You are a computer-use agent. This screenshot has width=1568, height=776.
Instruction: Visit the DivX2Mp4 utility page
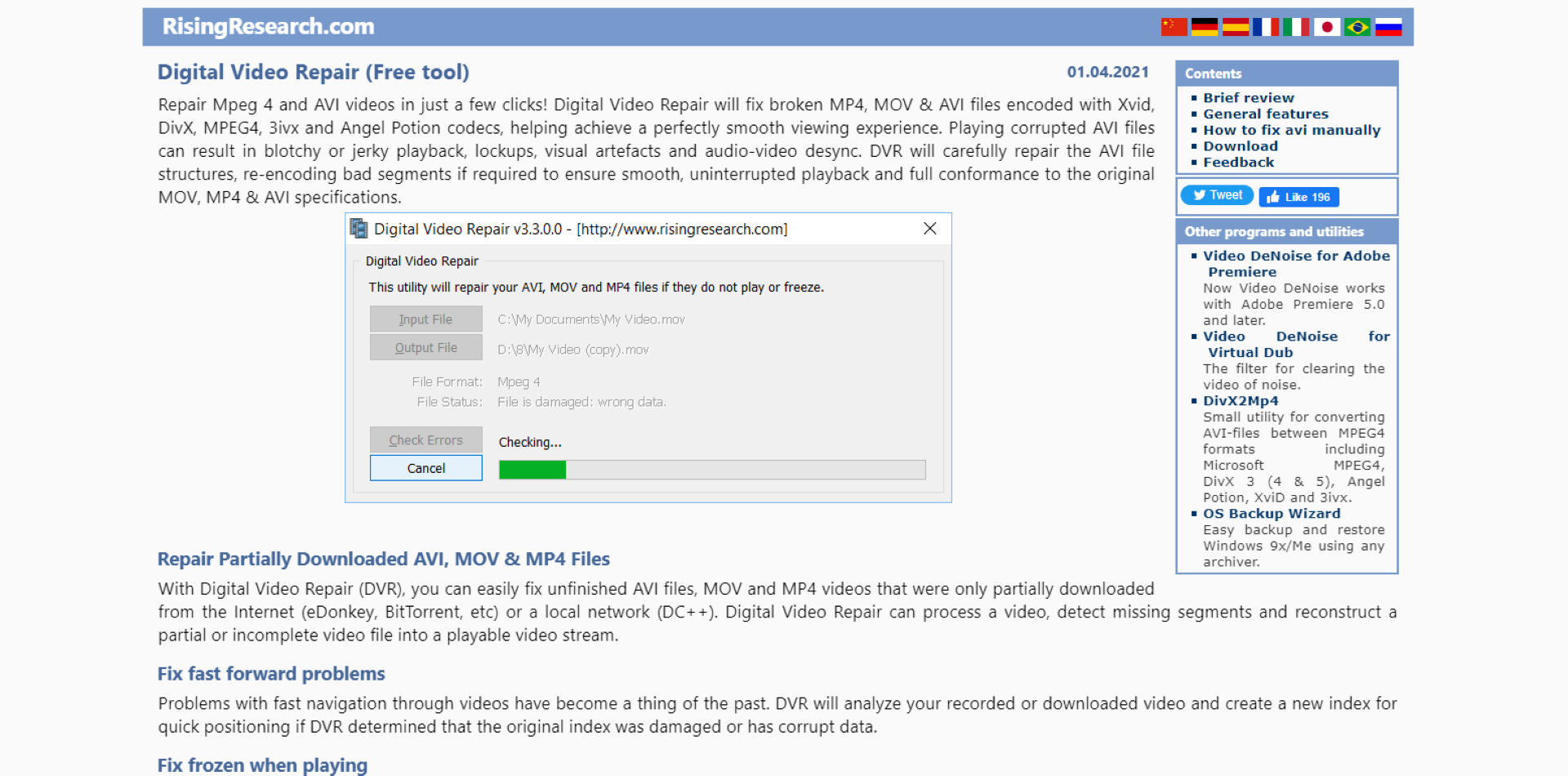[x=1241, y=401]
